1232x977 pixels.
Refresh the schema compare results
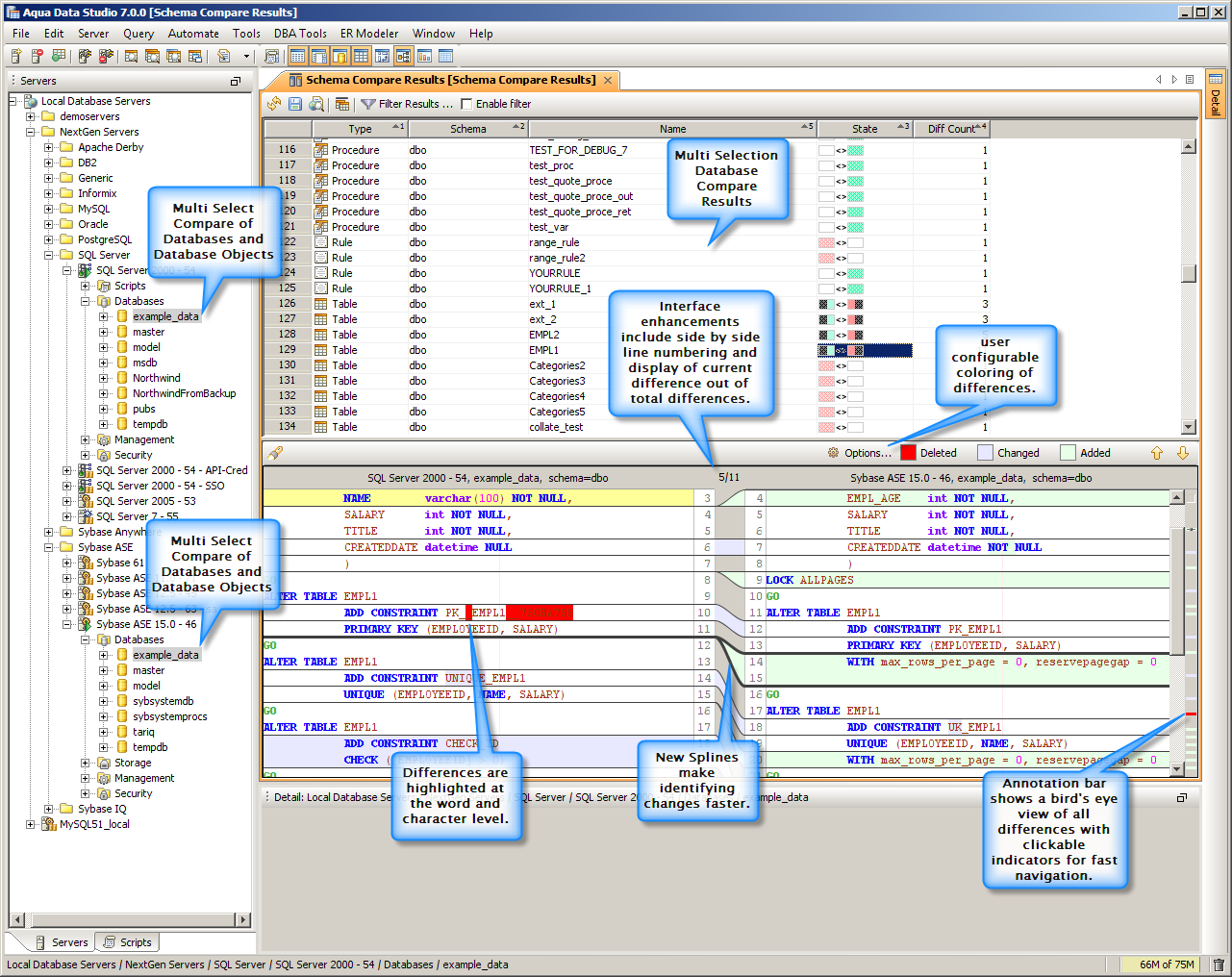tap(274, 104)
